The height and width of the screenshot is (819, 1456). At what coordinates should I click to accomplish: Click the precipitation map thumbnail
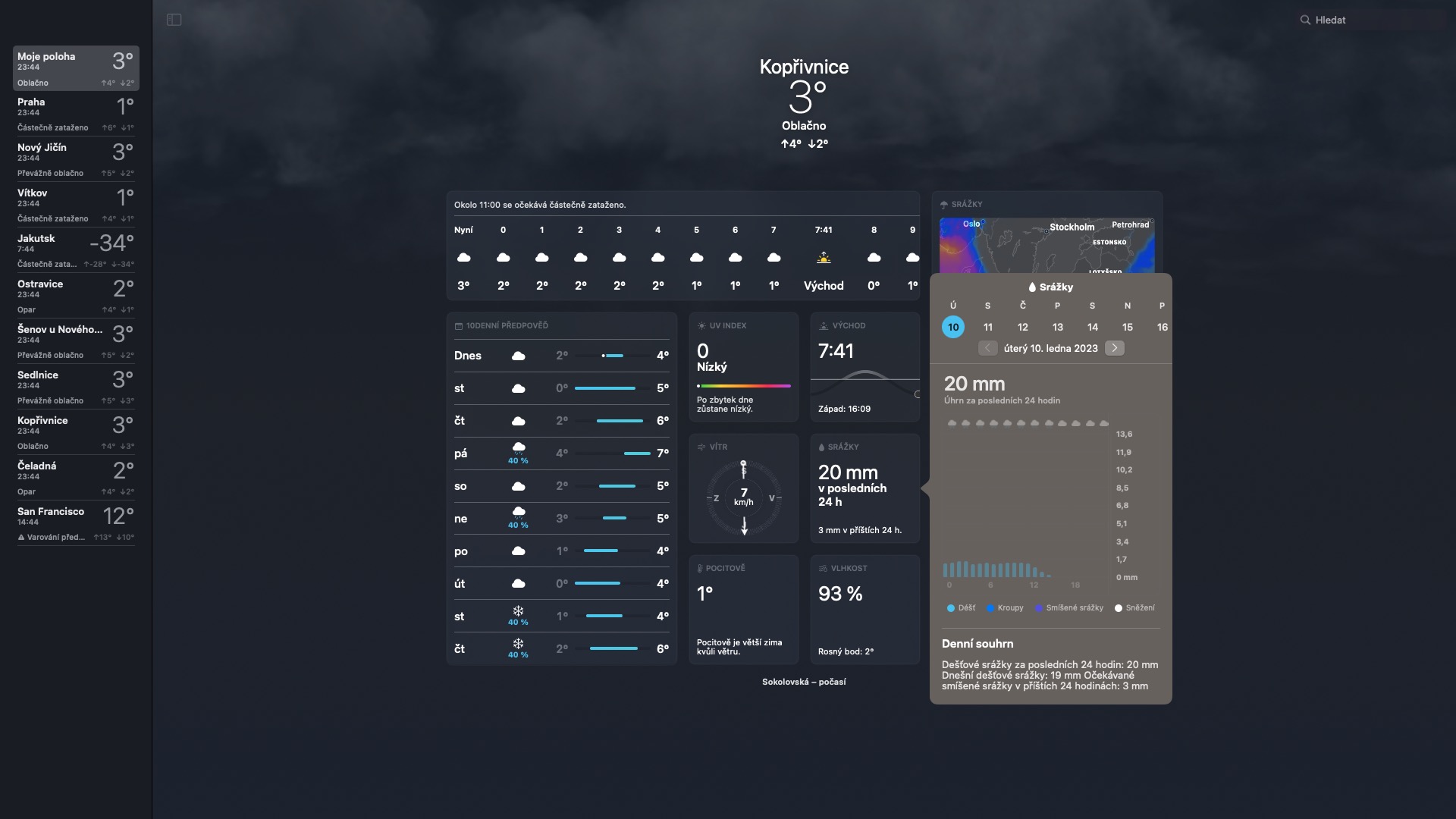pos(1046,245)
